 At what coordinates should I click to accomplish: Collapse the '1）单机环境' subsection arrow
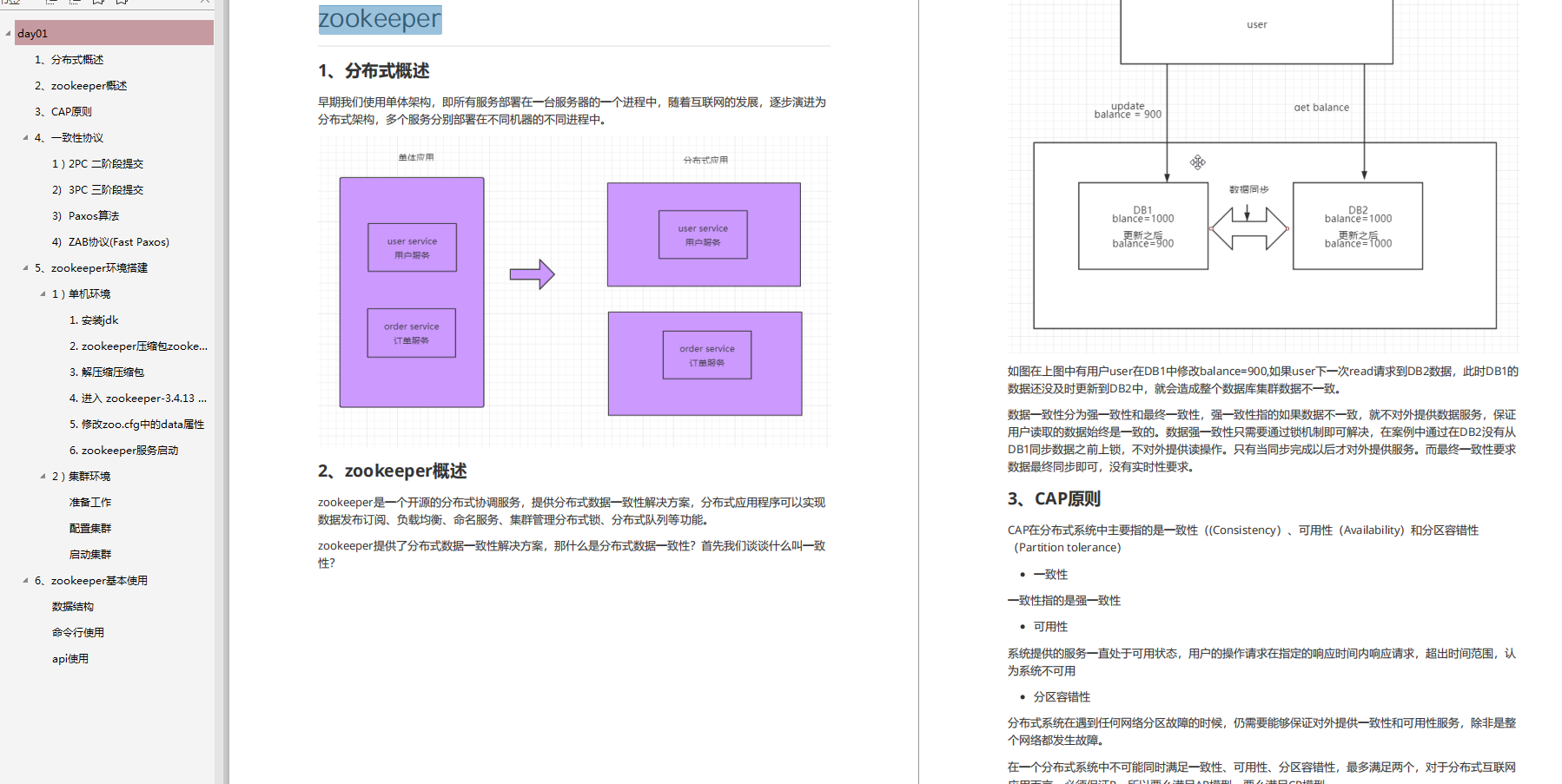click(x=43, y=294)
